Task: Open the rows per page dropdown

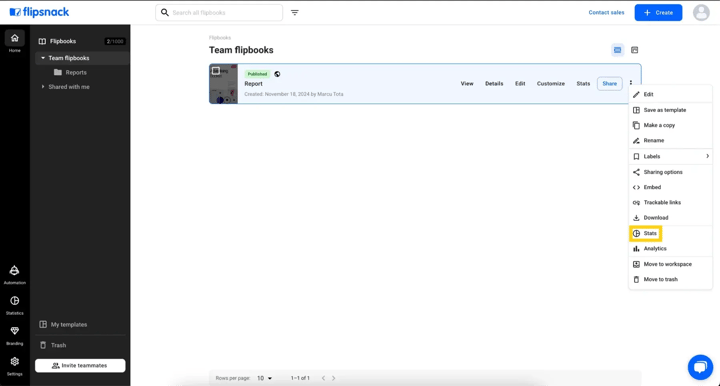Action: pos(264,378)
